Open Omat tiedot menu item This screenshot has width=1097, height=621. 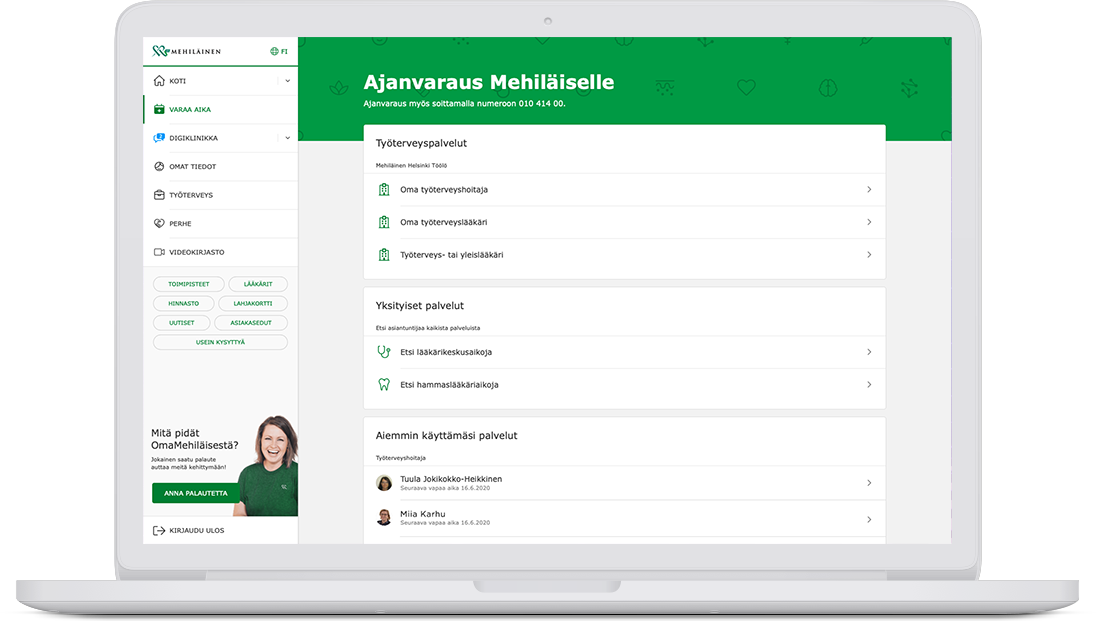[220, 166]
